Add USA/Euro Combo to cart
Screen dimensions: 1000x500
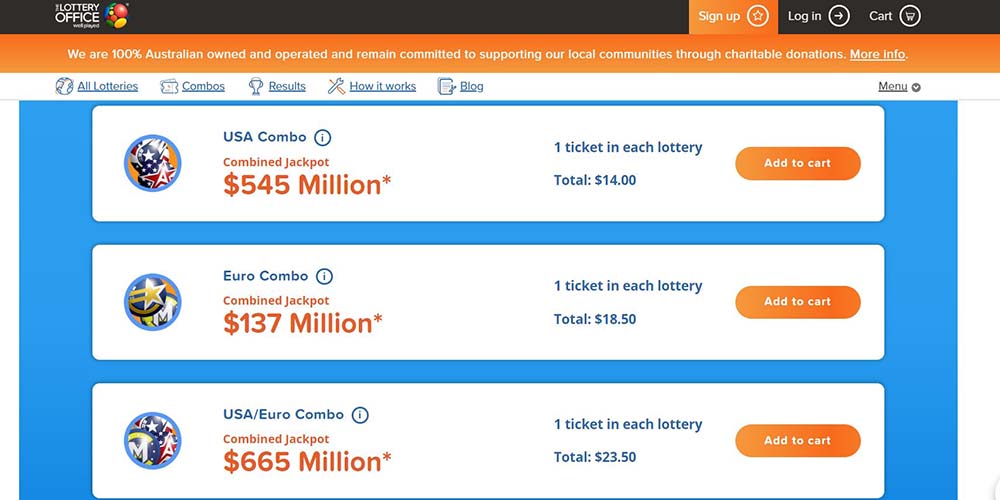pyautogui.click(x=797, y=441)
